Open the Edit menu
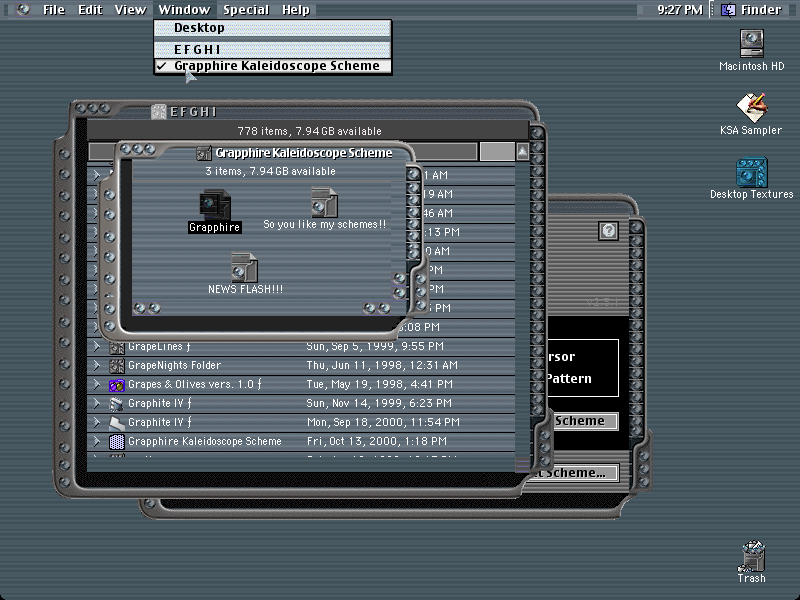 coord(90,10)
